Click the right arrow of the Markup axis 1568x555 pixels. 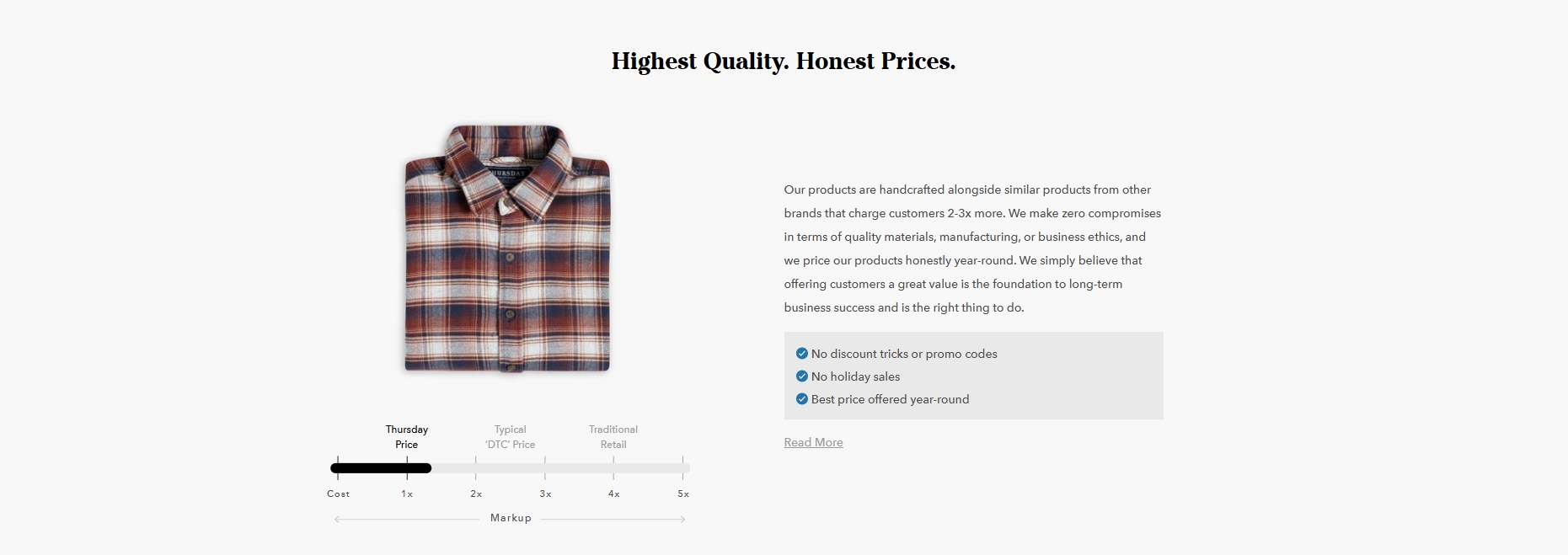click(x=682, y=520)
